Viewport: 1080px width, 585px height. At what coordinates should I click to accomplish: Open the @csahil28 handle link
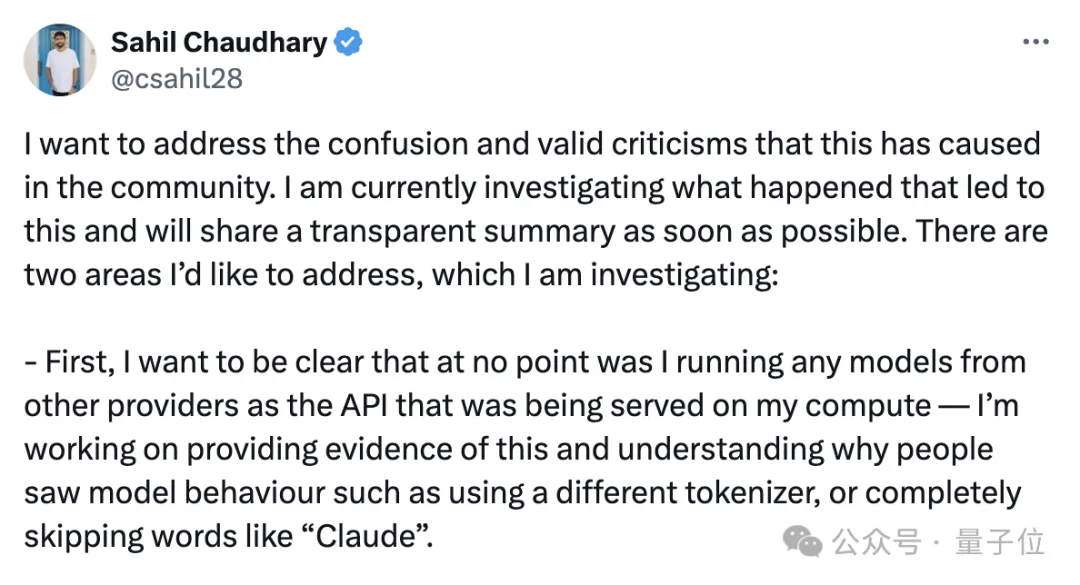coord(176,78)
